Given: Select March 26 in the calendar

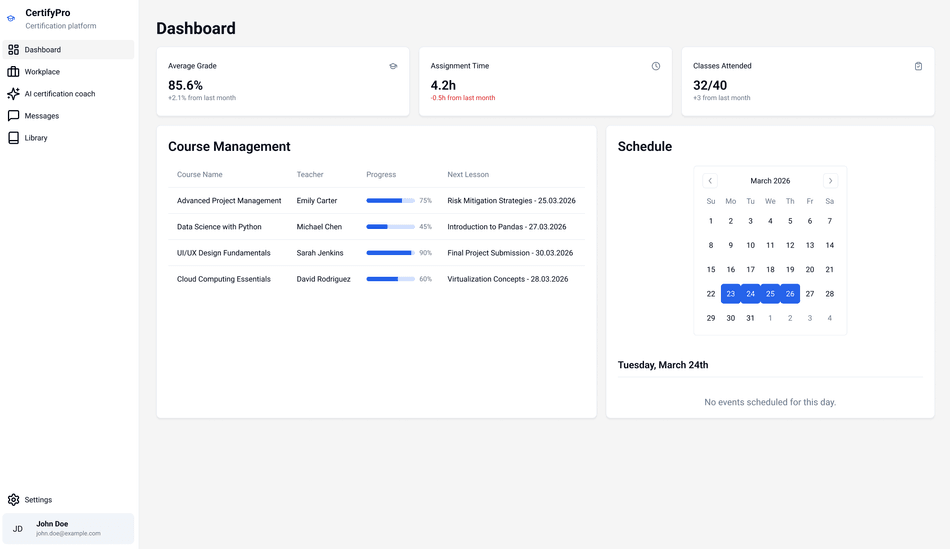Looking at the screenshot, I should click(790, 294).
